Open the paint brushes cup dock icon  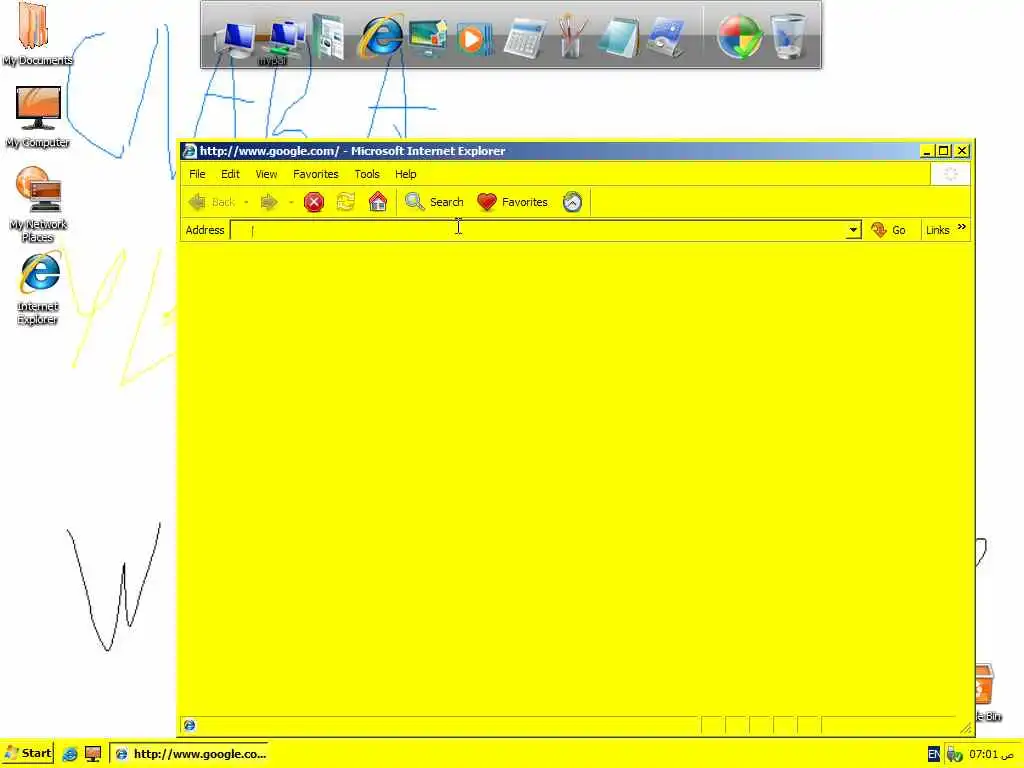pos(573,36)
